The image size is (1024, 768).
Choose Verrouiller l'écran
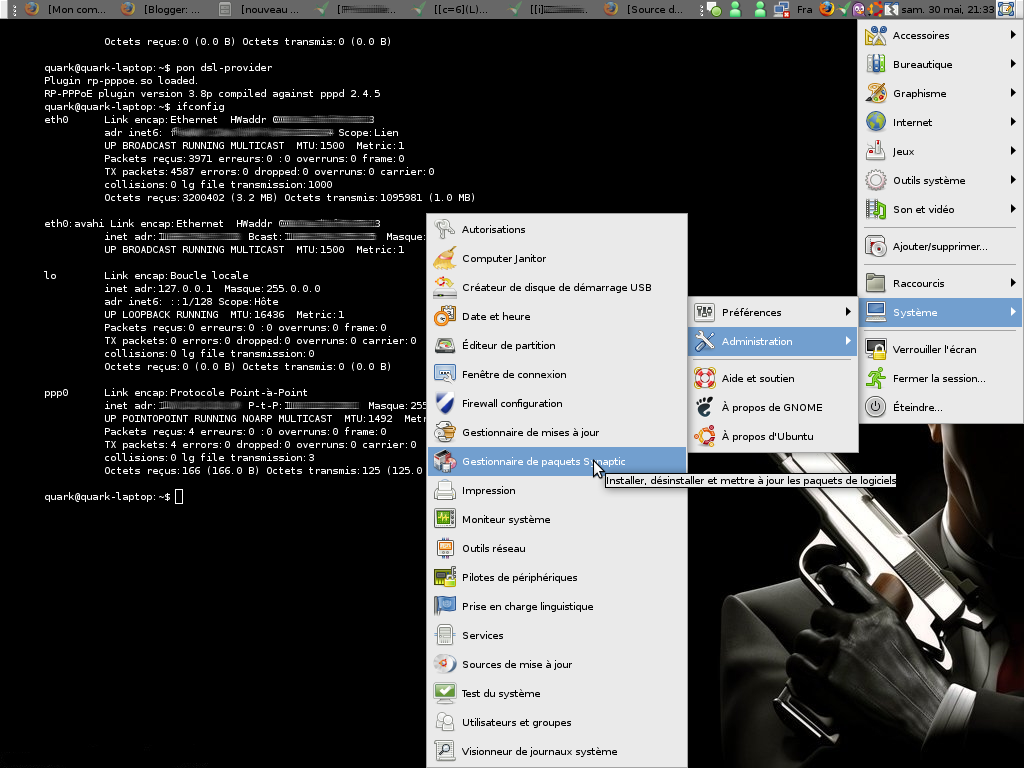(x=941, y=349)
